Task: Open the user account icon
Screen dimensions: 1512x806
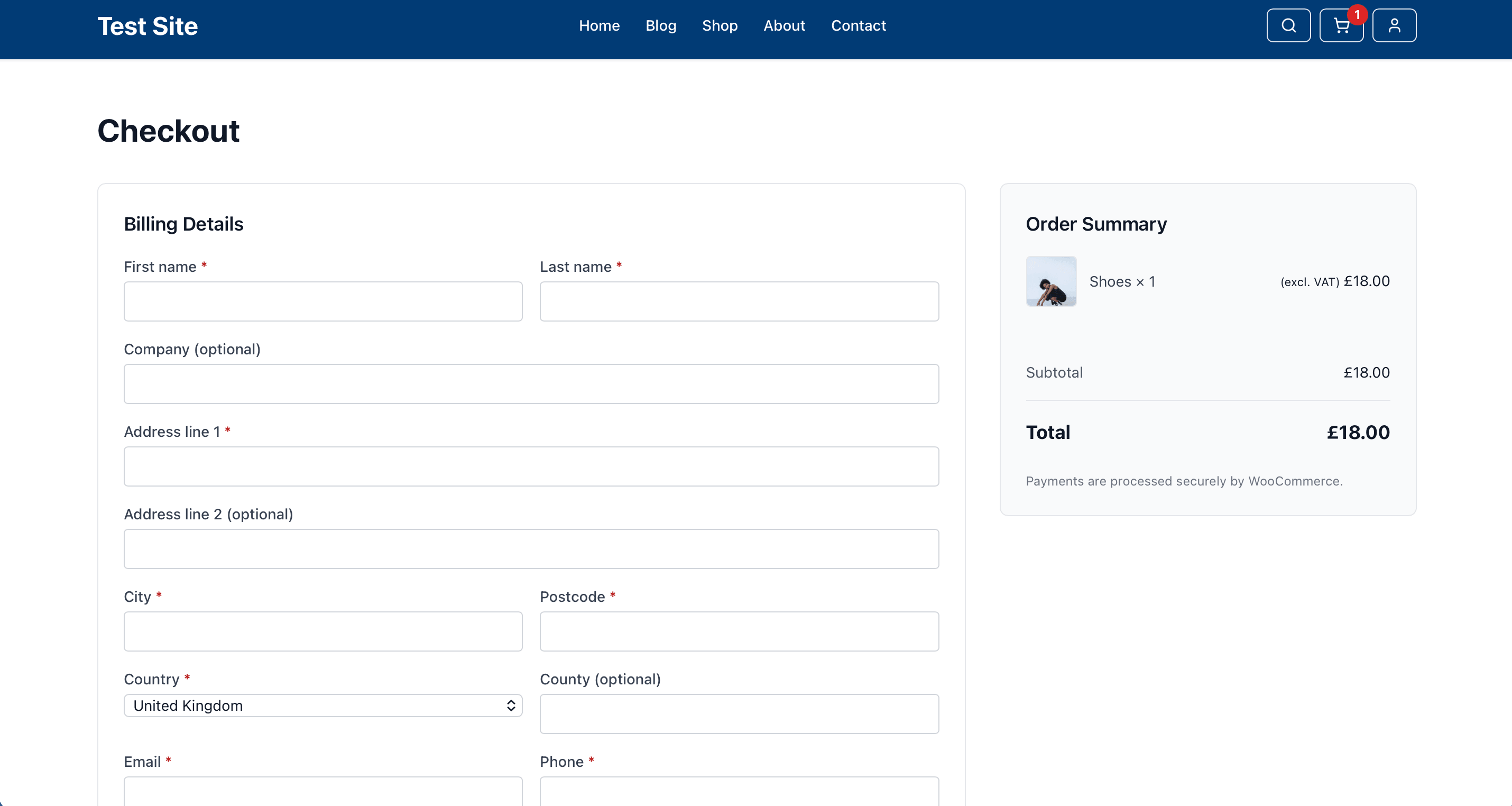Action: tap(1394, 25)
